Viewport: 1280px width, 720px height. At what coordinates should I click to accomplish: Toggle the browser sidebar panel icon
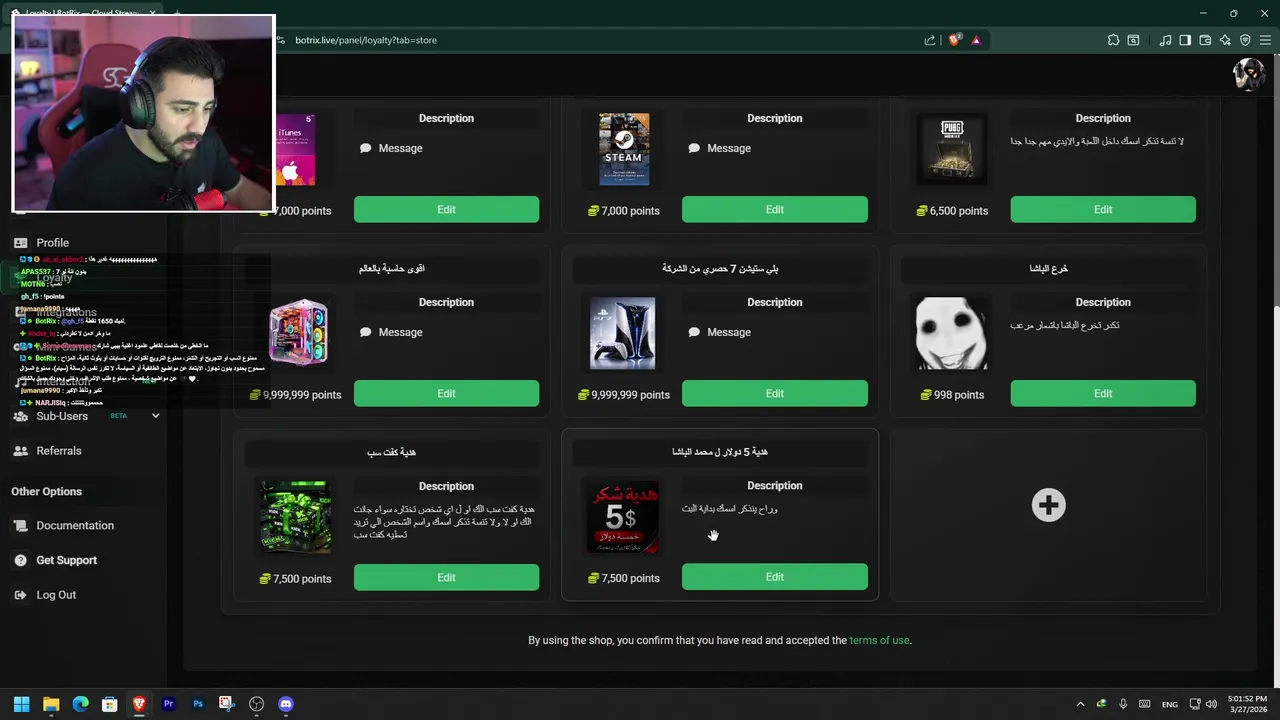point(1185,40)
